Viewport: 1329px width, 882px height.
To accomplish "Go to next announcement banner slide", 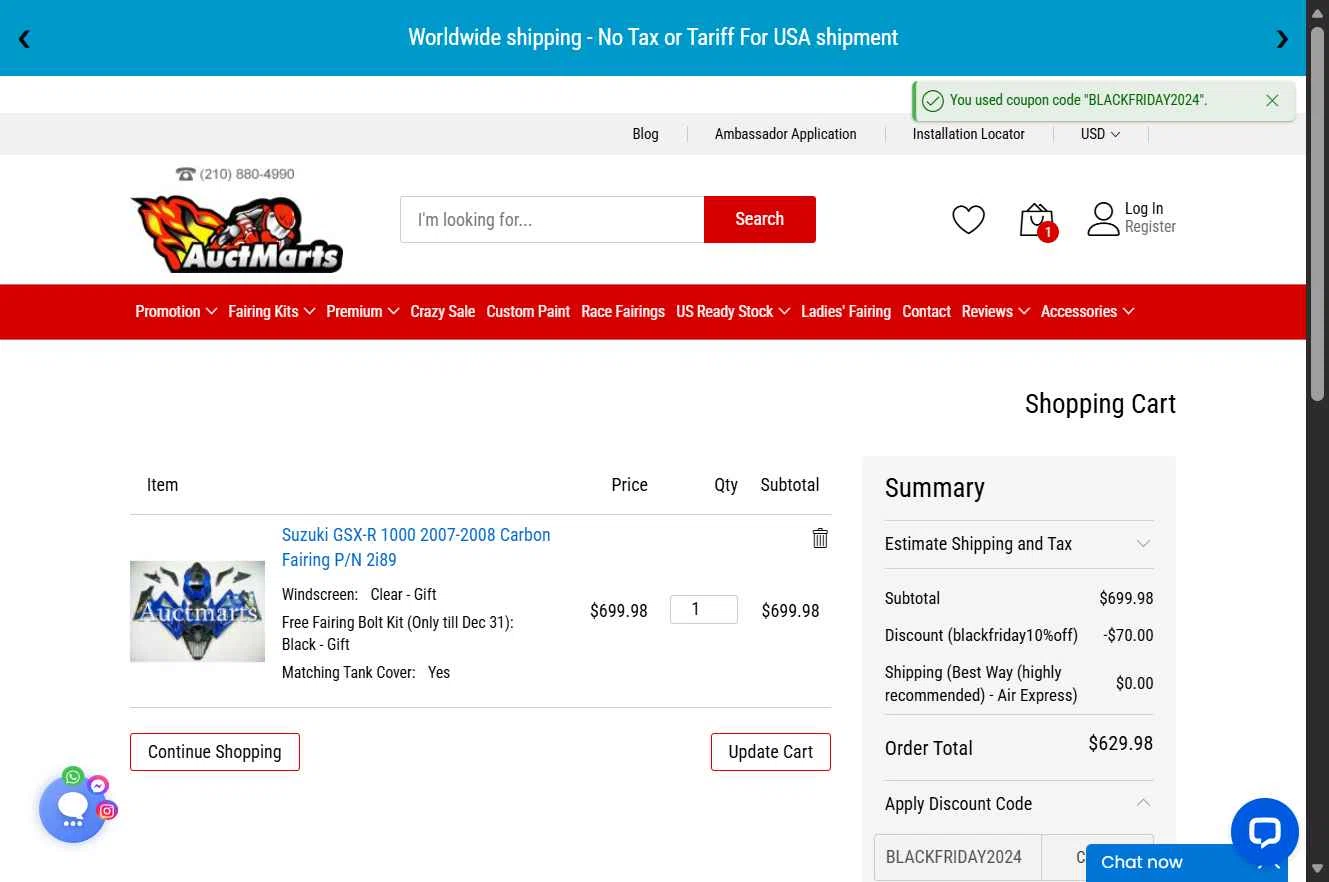I will (1282, 39).
